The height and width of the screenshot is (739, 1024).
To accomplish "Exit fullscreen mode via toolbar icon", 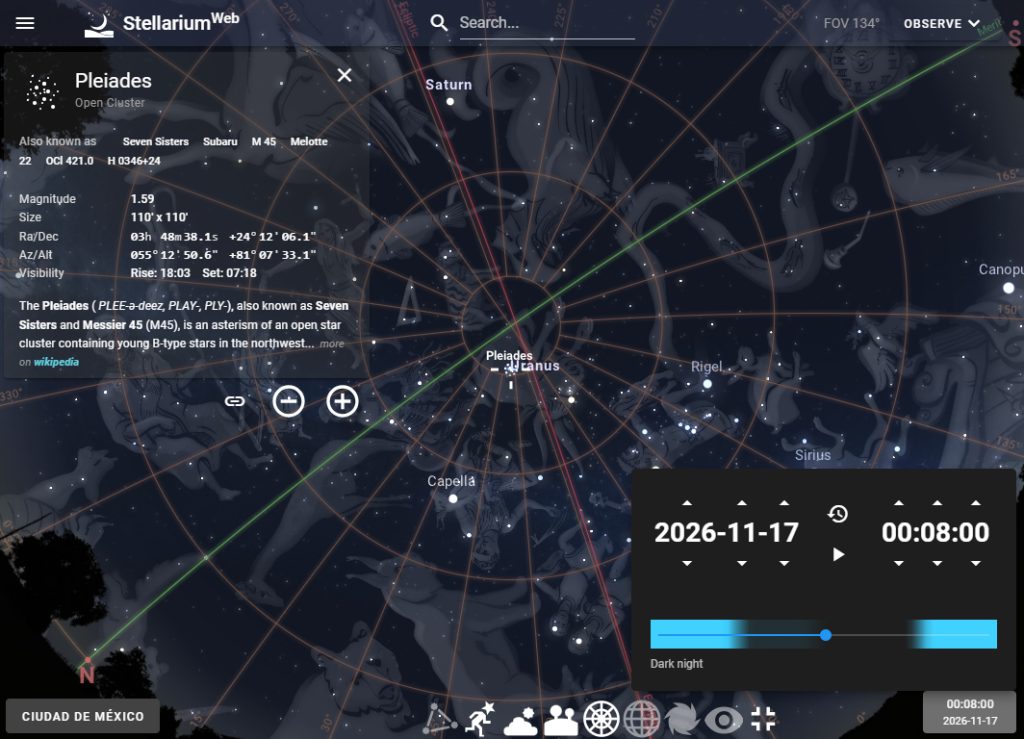I will pyautogui.click(x=763, y=719).
